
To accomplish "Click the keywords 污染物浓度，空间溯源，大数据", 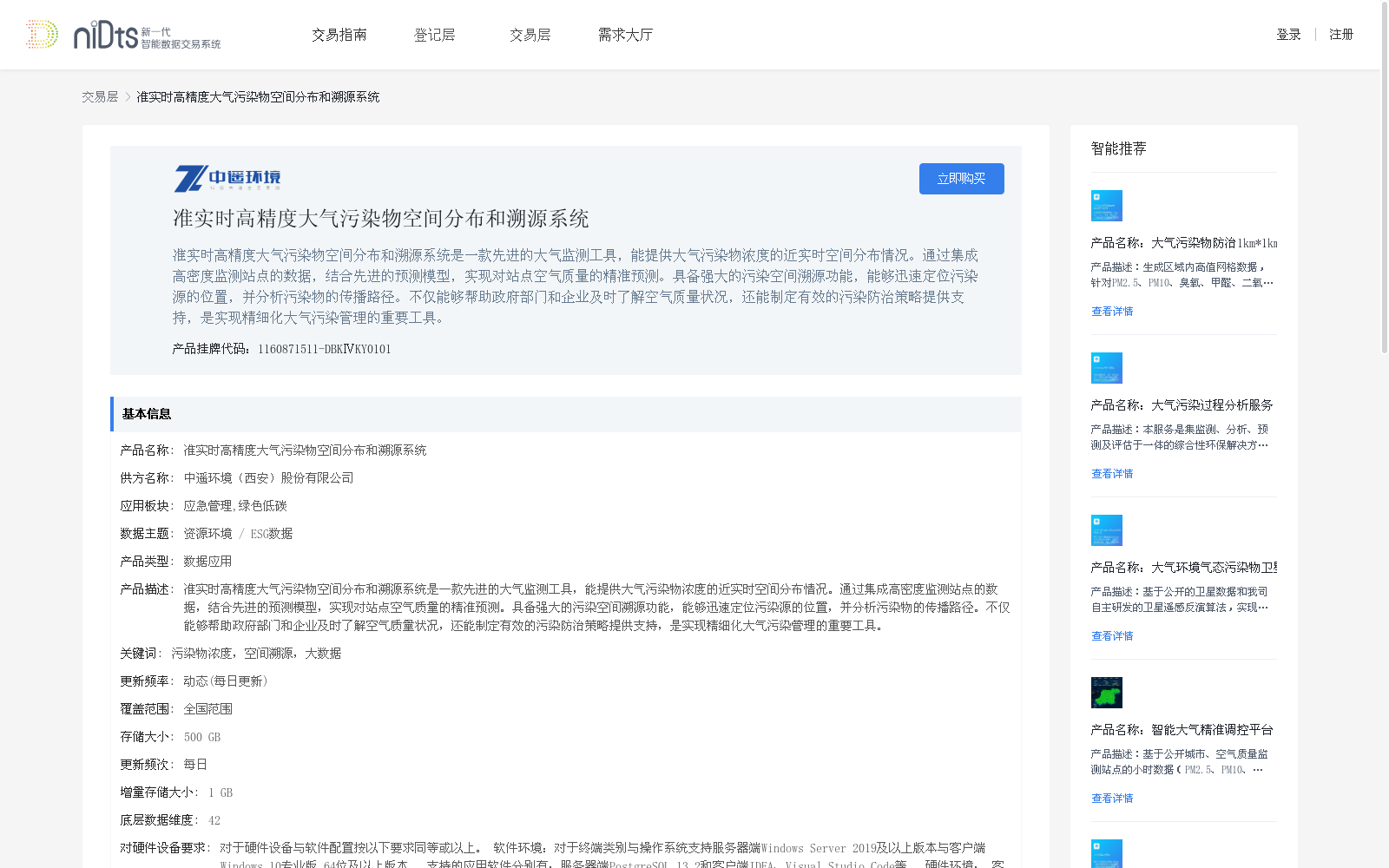I will pyautogui.click(x=256, y=654).
